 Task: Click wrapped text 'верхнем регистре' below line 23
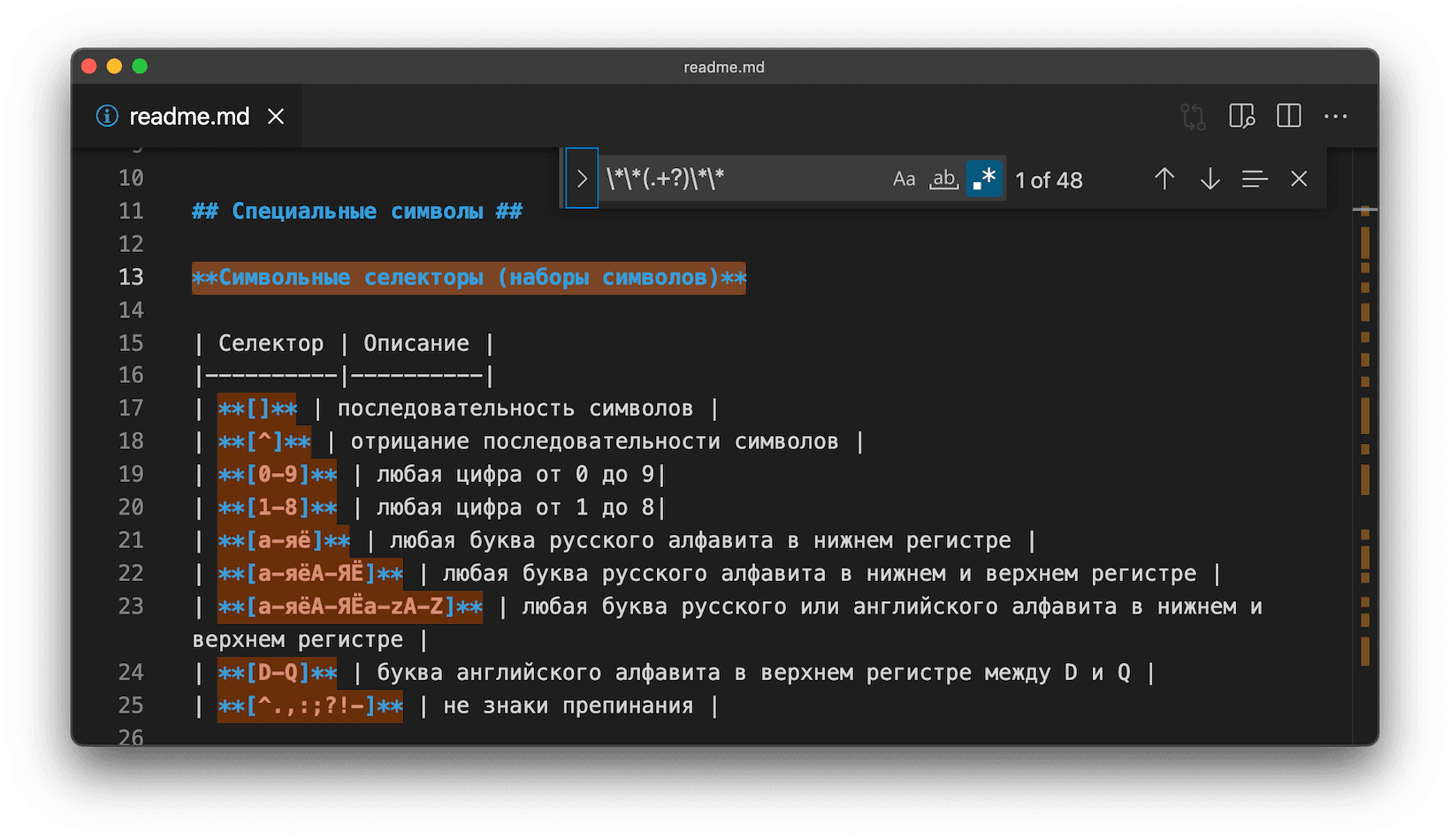(x=298, y=639)
